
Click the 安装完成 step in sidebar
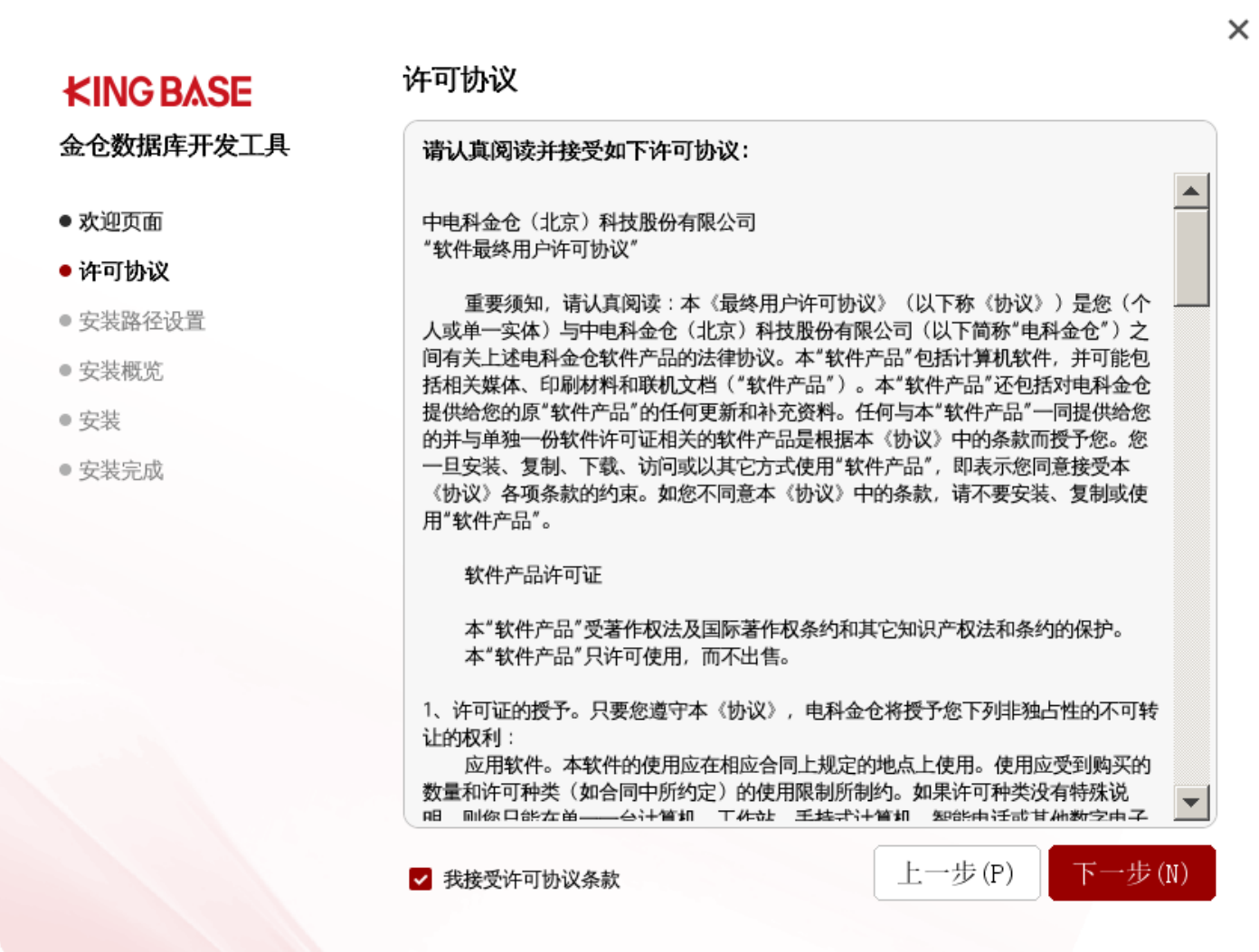pyautogui.click(x=120, y=470)
